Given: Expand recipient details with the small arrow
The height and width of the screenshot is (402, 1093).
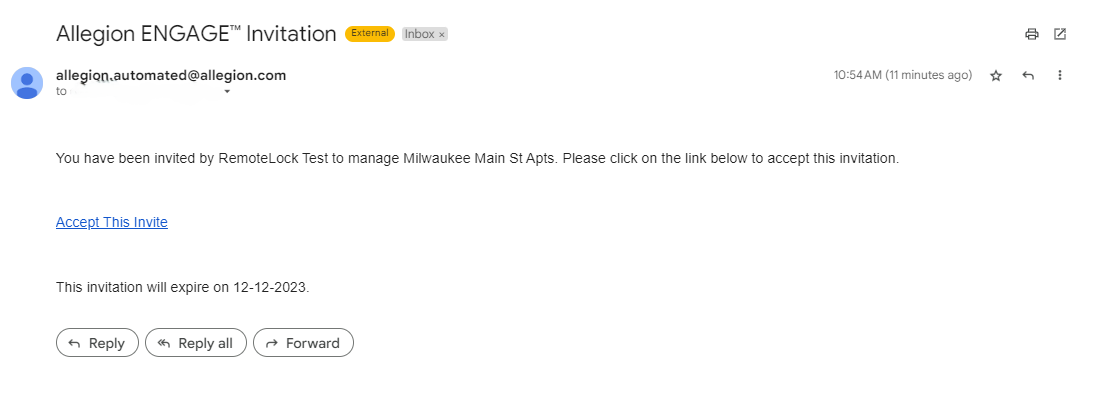Looking at the screenshot, I should [x=227, y=91].
